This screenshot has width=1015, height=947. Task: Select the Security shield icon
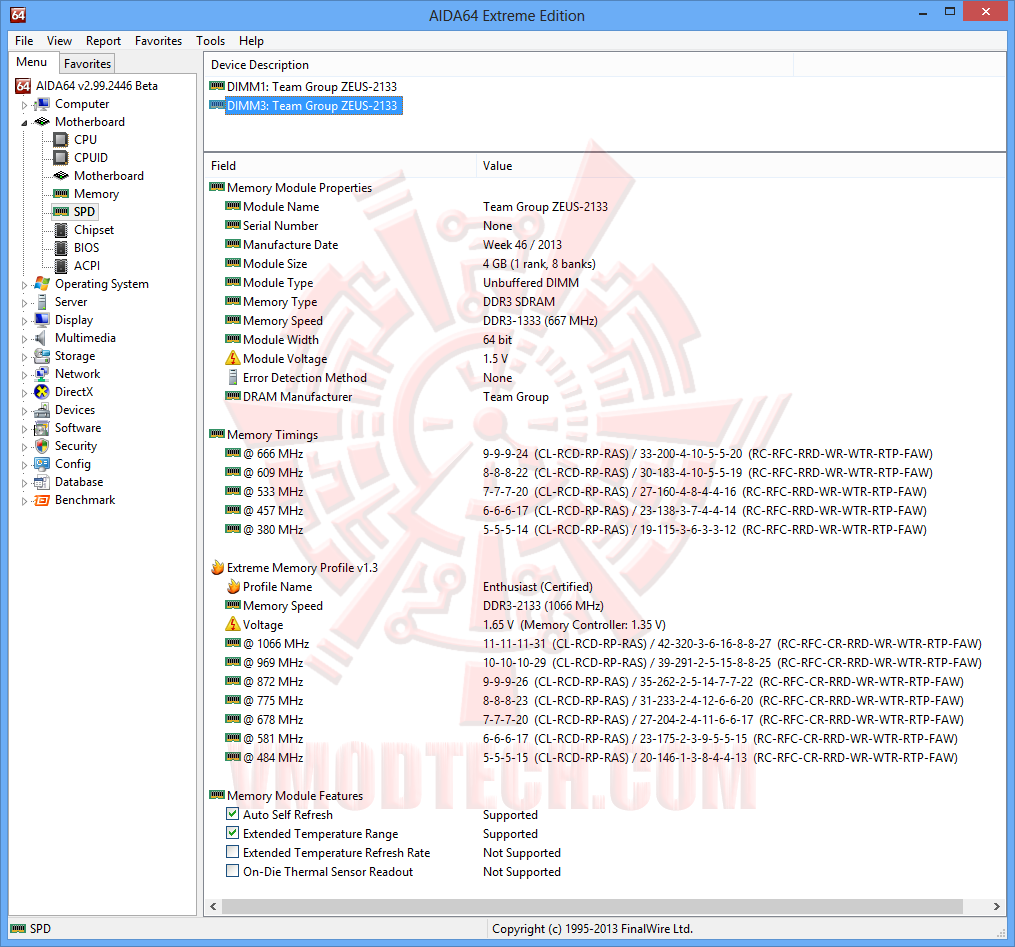coord(42,446)
